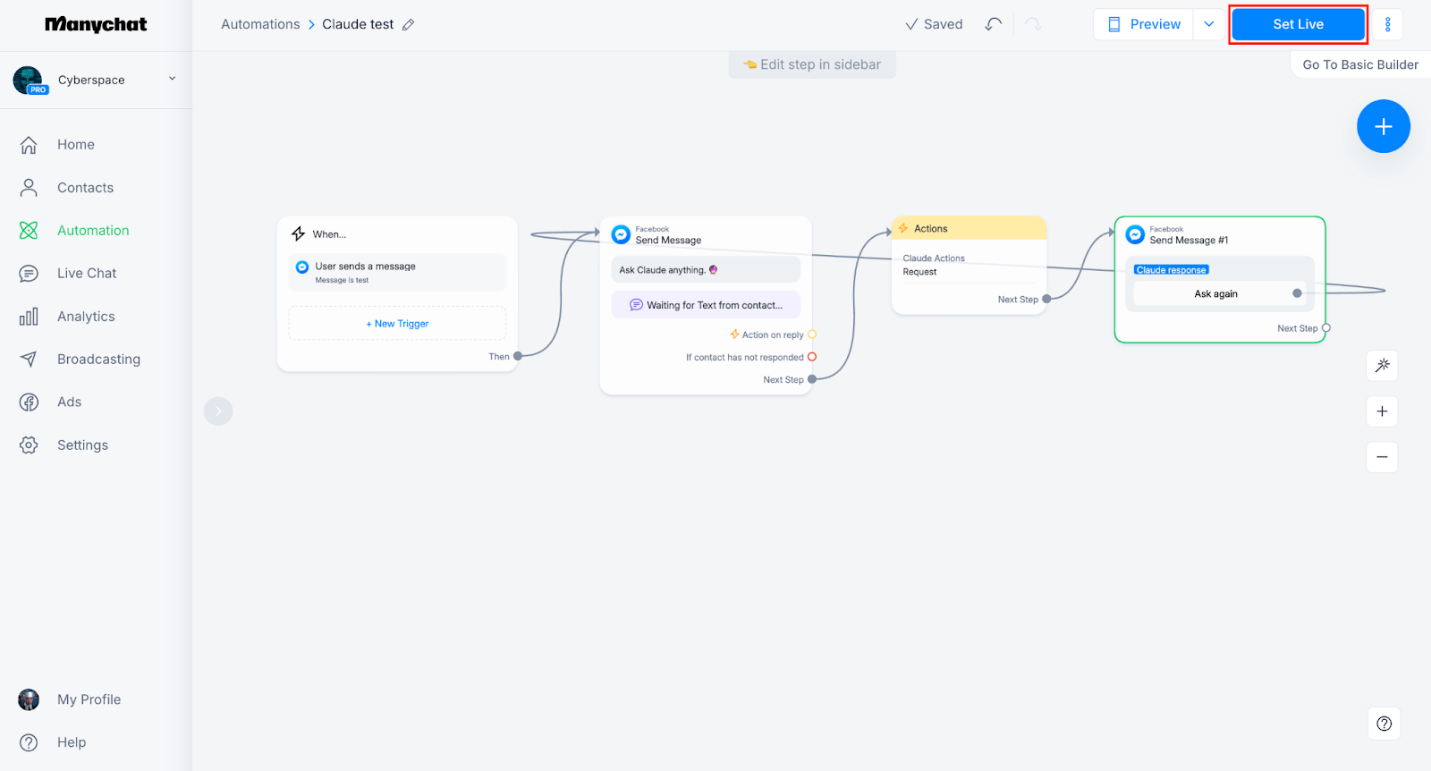The image size is (1431, 771).
Task: Click the Cyberspace PRO avatar
Action: point(29,80)
